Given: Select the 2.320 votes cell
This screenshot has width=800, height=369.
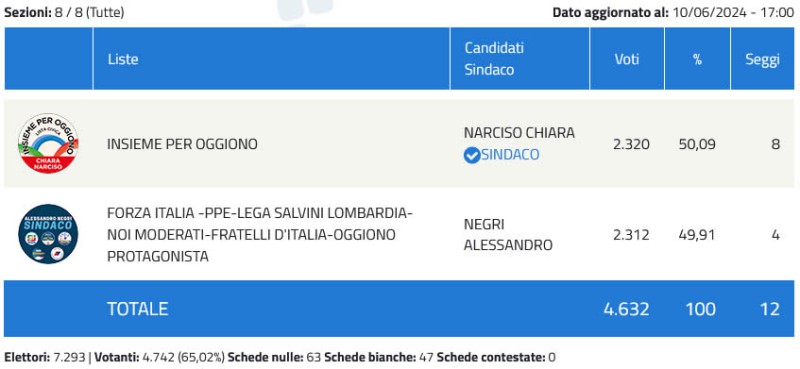Looking at the screenshot, I should click(x=631, y=144).
